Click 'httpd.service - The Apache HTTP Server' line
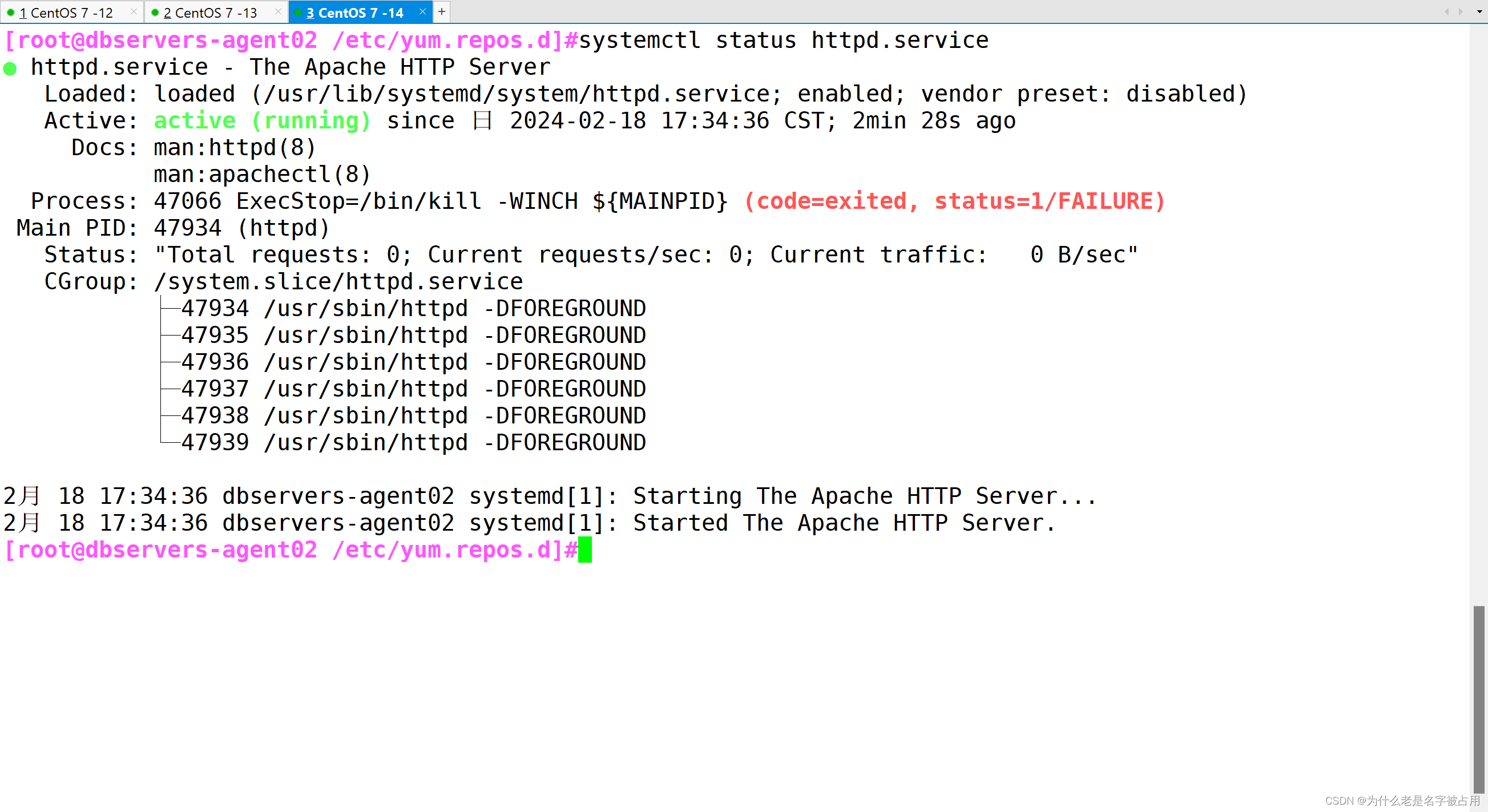 [x=291, y=67]
